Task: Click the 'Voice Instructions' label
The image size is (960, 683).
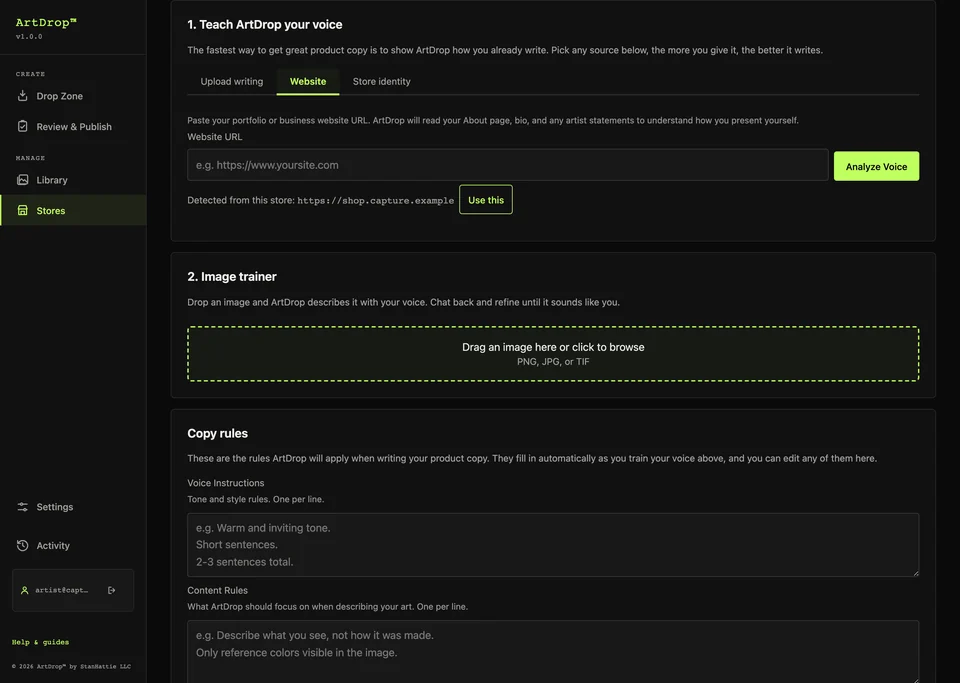Action: (x=226, y=483)
